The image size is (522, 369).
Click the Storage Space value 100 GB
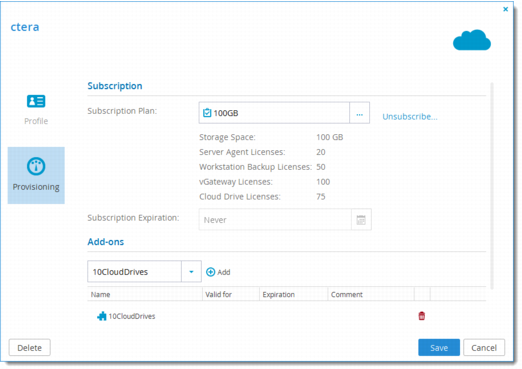click(330, 137)
